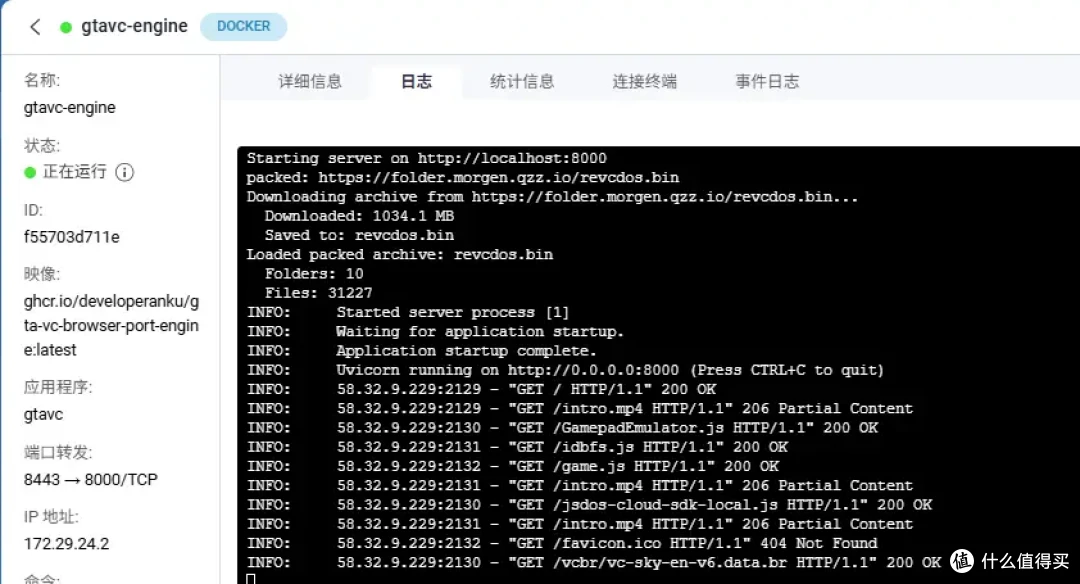Click the application name gtavc

[x=43, y=415]
